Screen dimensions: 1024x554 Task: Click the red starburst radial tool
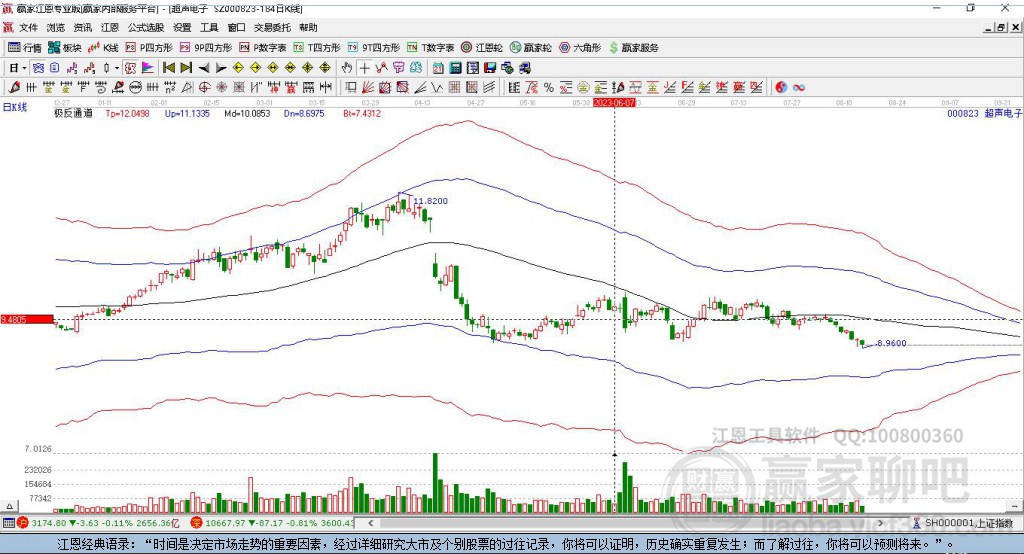point(221,88)
